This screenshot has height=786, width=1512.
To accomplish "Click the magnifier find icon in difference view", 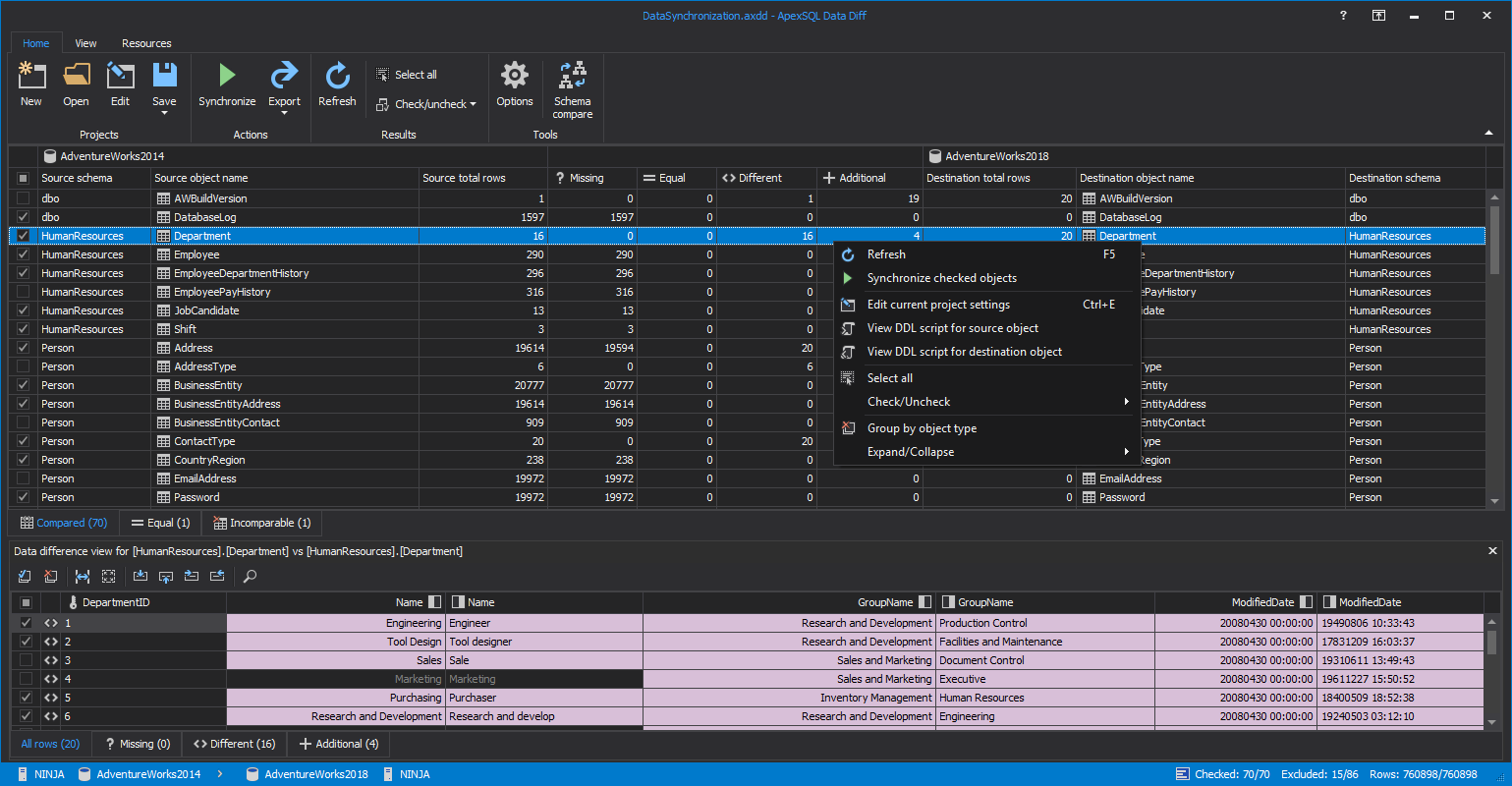I will [250, 576].
